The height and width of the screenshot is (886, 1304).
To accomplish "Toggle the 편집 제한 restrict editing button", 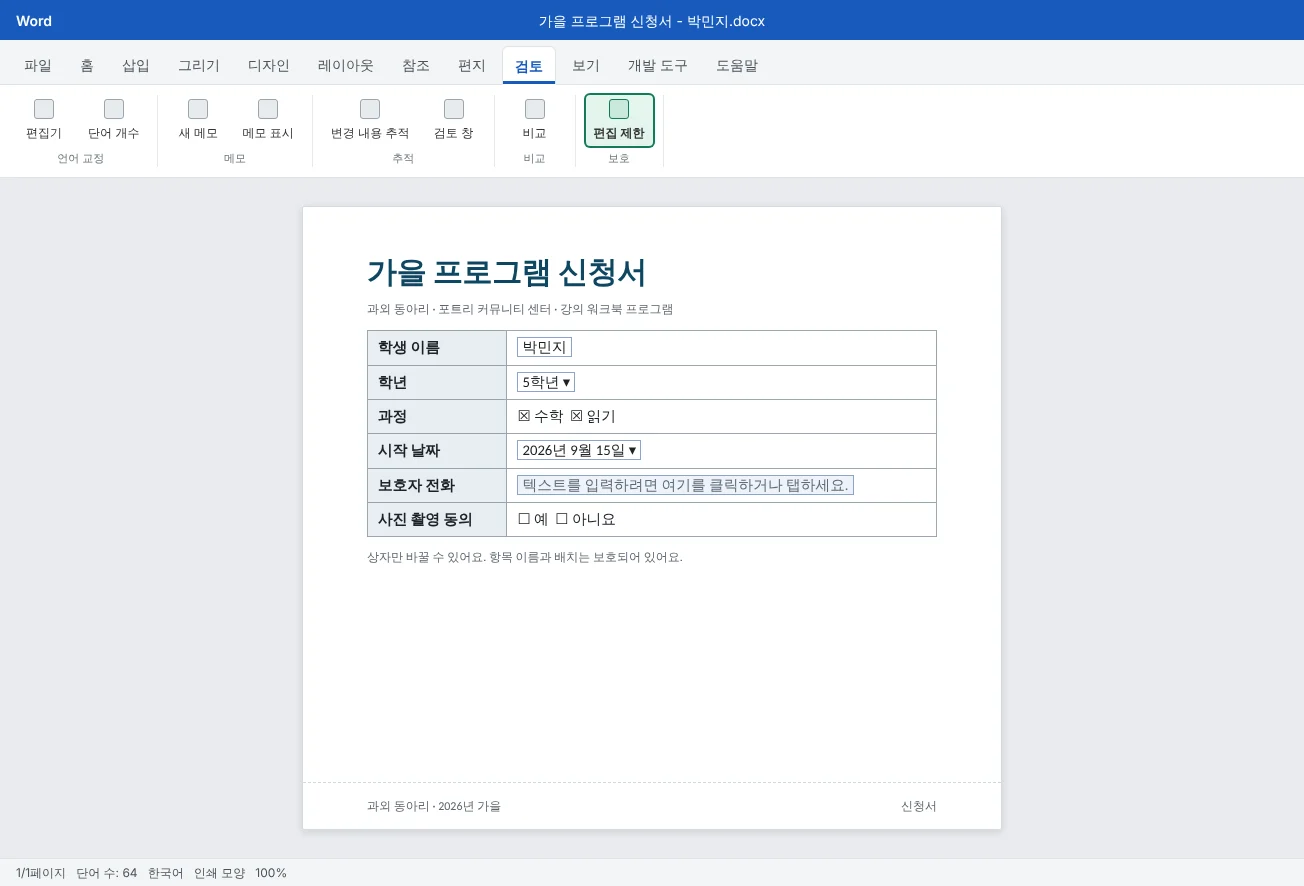I will [x=619, y=120].
